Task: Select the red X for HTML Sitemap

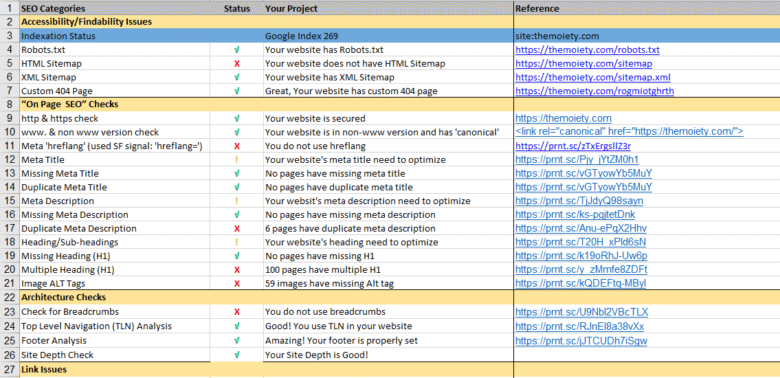Action: (237, 64)
